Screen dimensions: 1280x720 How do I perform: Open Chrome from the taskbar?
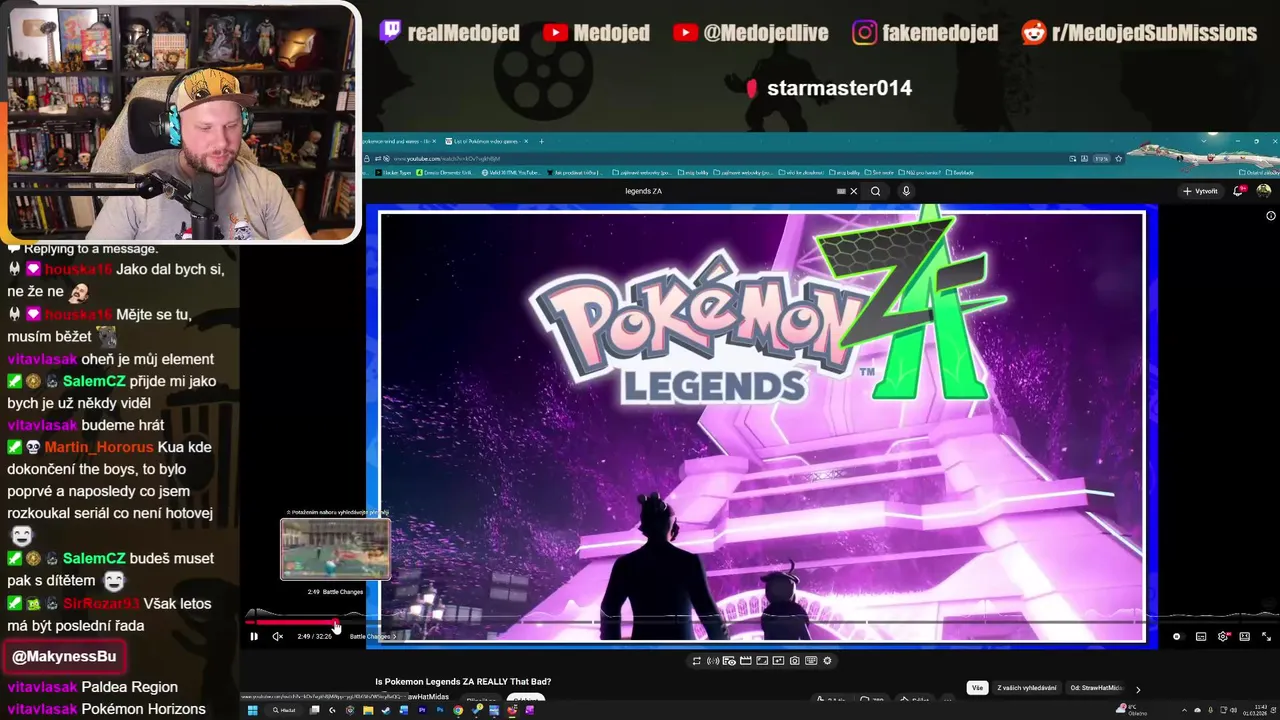[x=458, y=710]
